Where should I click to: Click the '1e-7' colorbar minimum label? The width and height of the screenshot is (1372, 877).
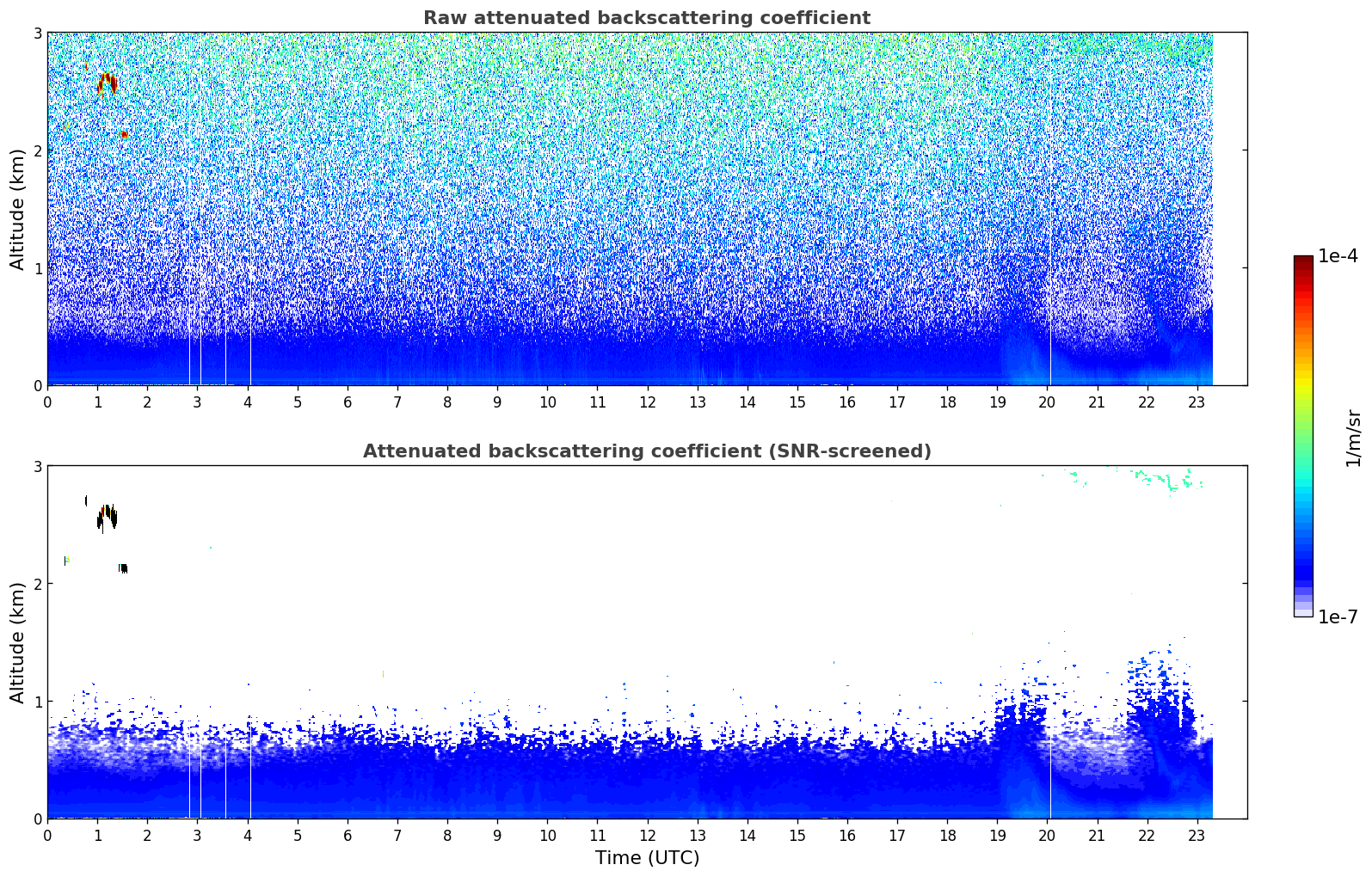click(x=1338, y=617)
